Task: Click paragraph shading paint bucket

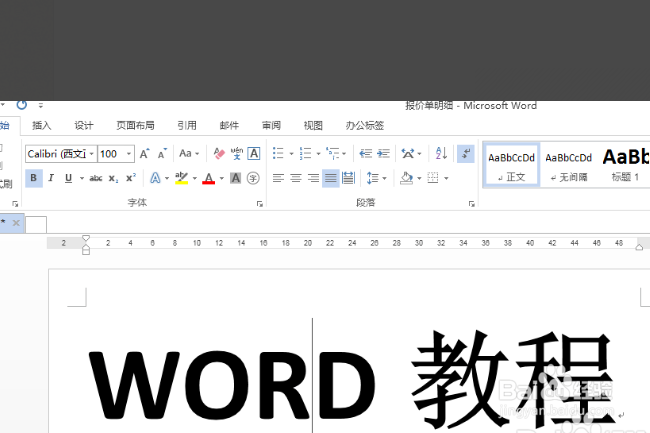Action: click(406, 178)
